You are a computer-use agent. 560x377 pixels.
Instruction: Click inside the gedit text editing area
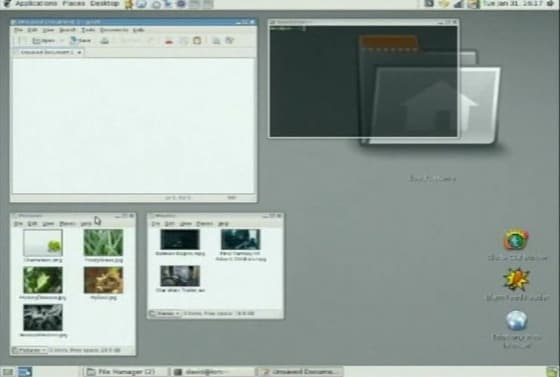(x=134, y=126)
